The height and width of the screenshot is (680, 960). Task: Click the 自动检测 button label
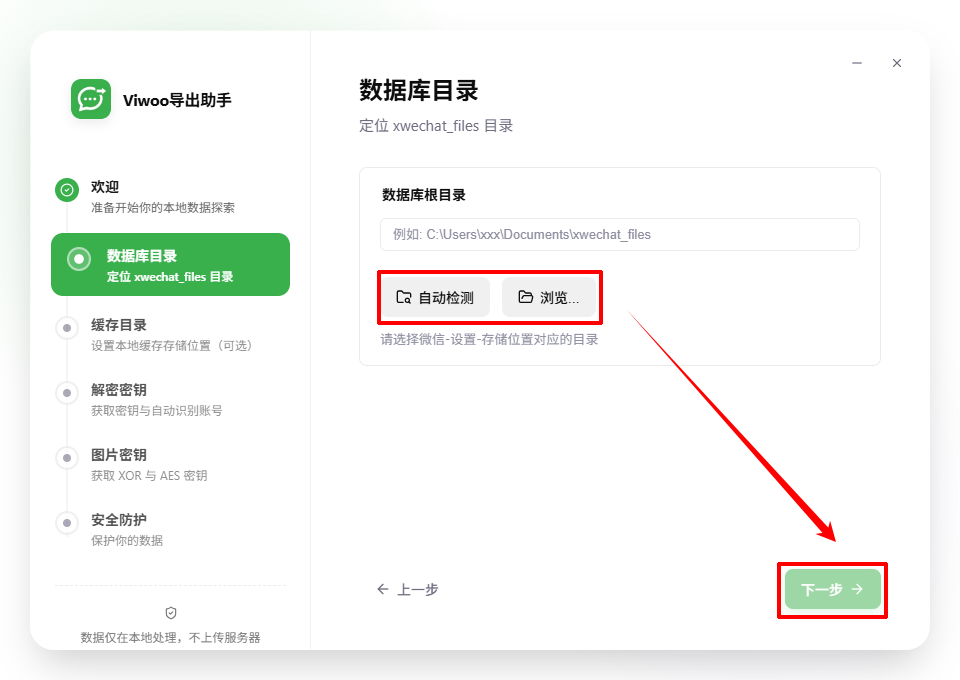446,298
